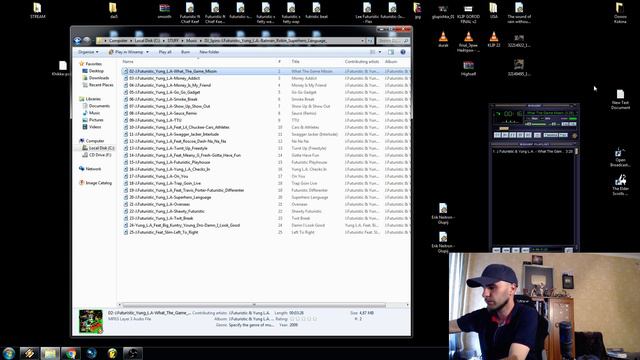Select file 02 What_The_Game_Missin
This screenshot has height=360, width=640.
coord(173,71)
